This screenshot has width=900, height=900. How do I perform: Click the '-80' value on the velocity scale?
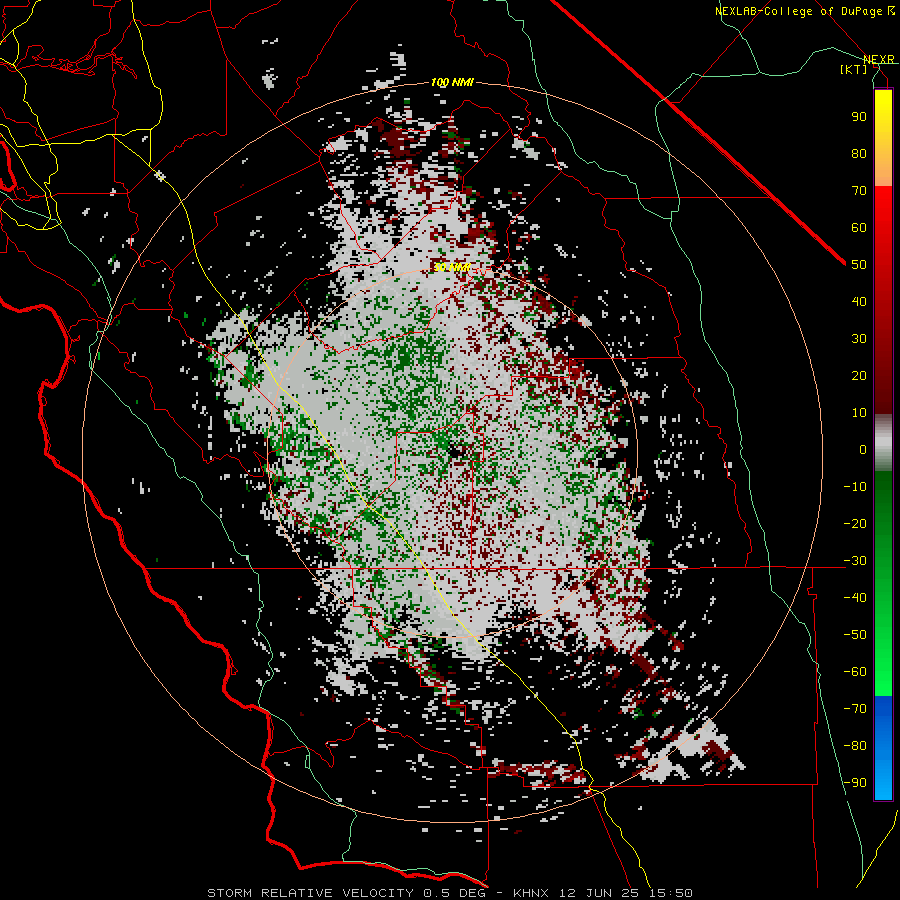(855, 746)
